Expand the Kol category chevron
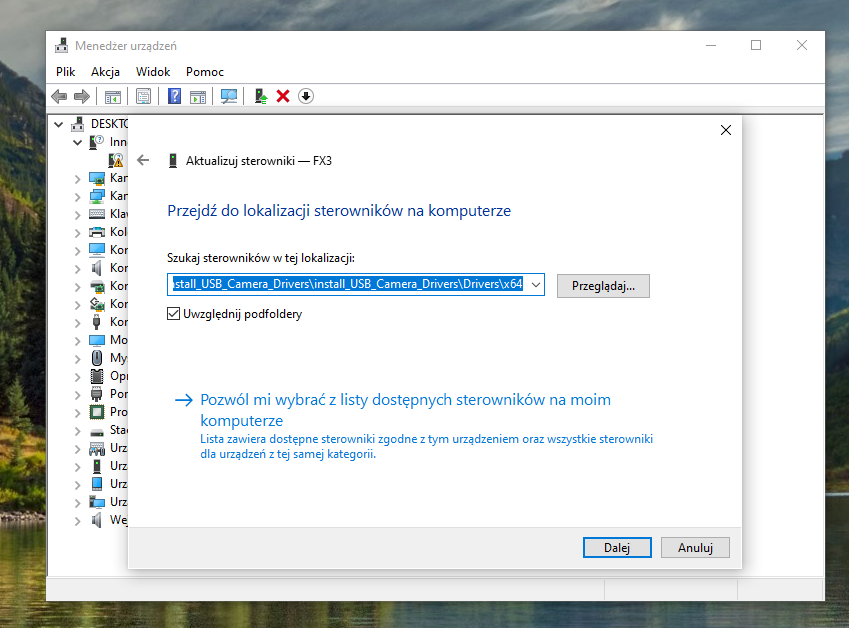The height and width of the screenshot is (628, 849). click(77, 232)
